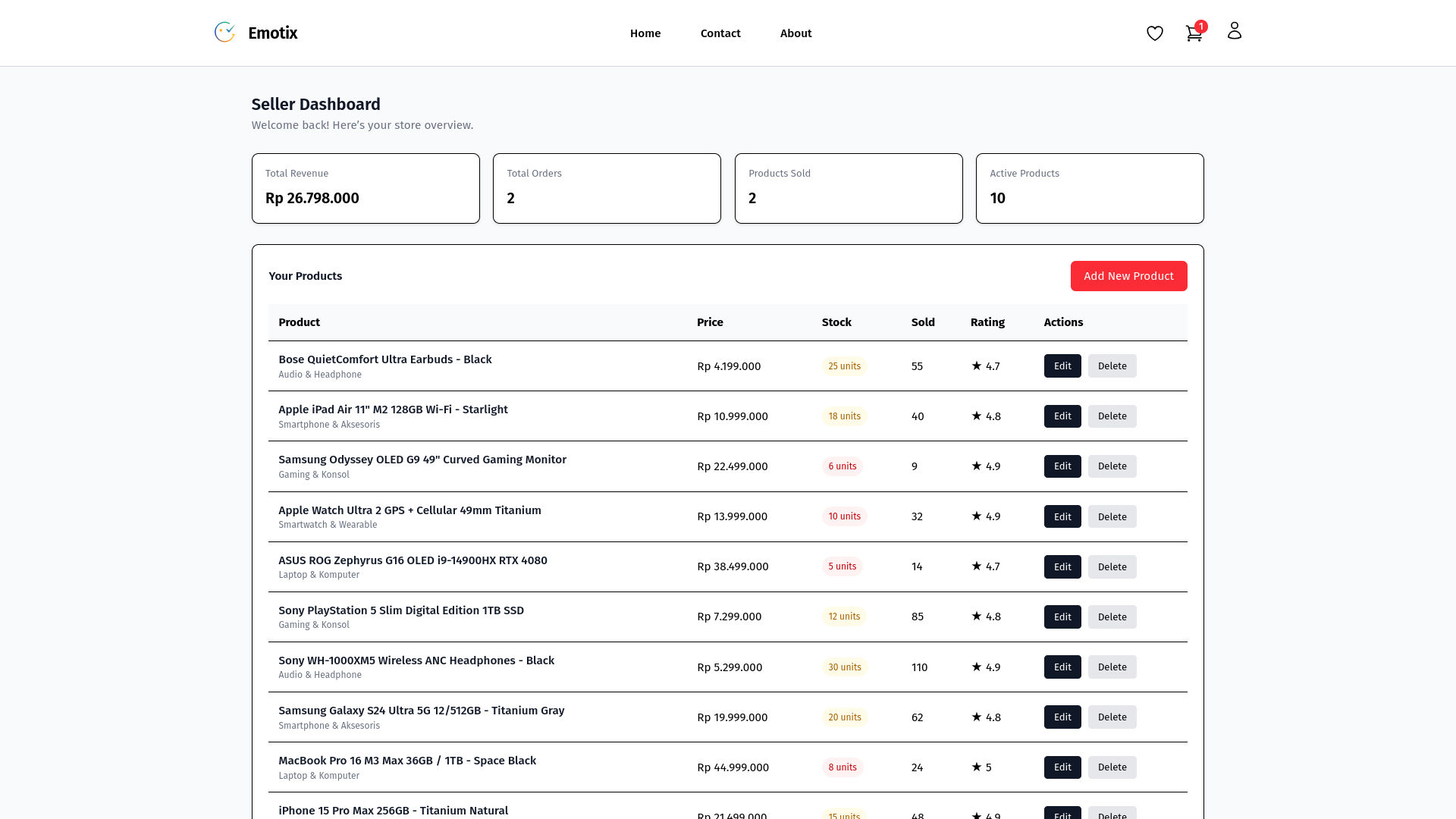Edit the Apple iPad Air product
This screenshot has height=819, width=1456.
point(1062,416)
